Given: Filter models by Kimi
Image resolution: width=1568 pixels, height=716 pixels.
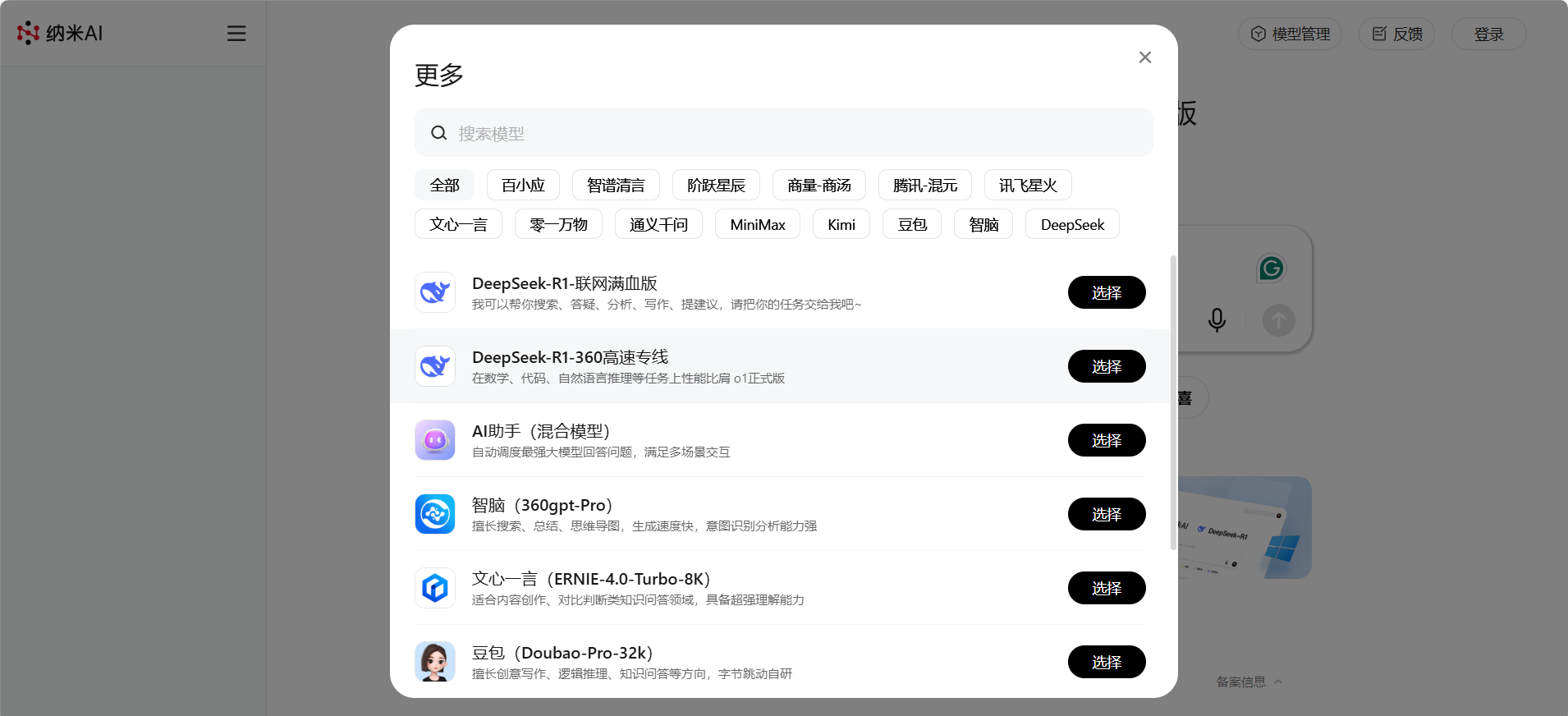Looking at the screenshot, I should pos(841,224).
